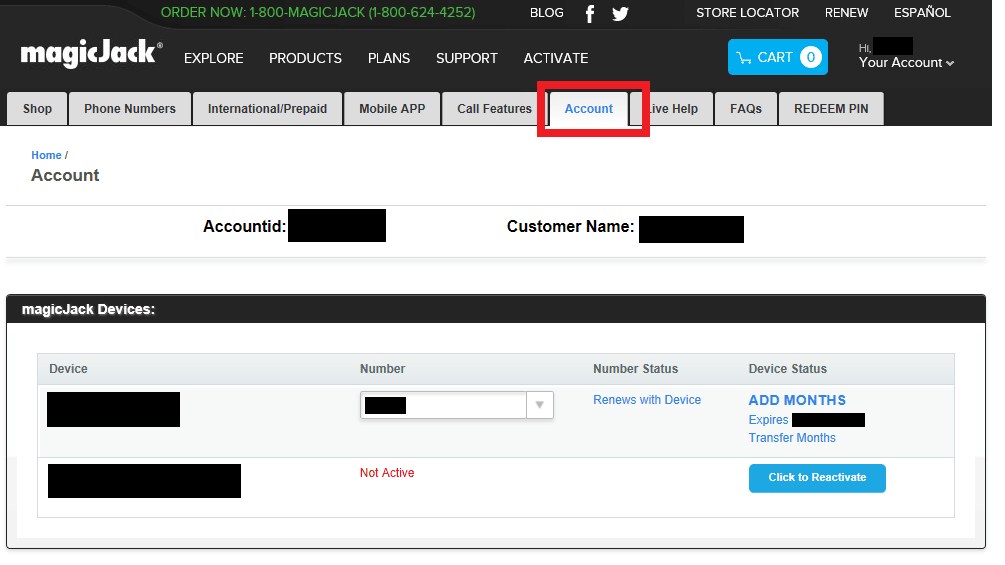The width and height of the screenshot is (1005, 565).
Task: Click the ORDER NOW phone number text
Action: (318, 13)
